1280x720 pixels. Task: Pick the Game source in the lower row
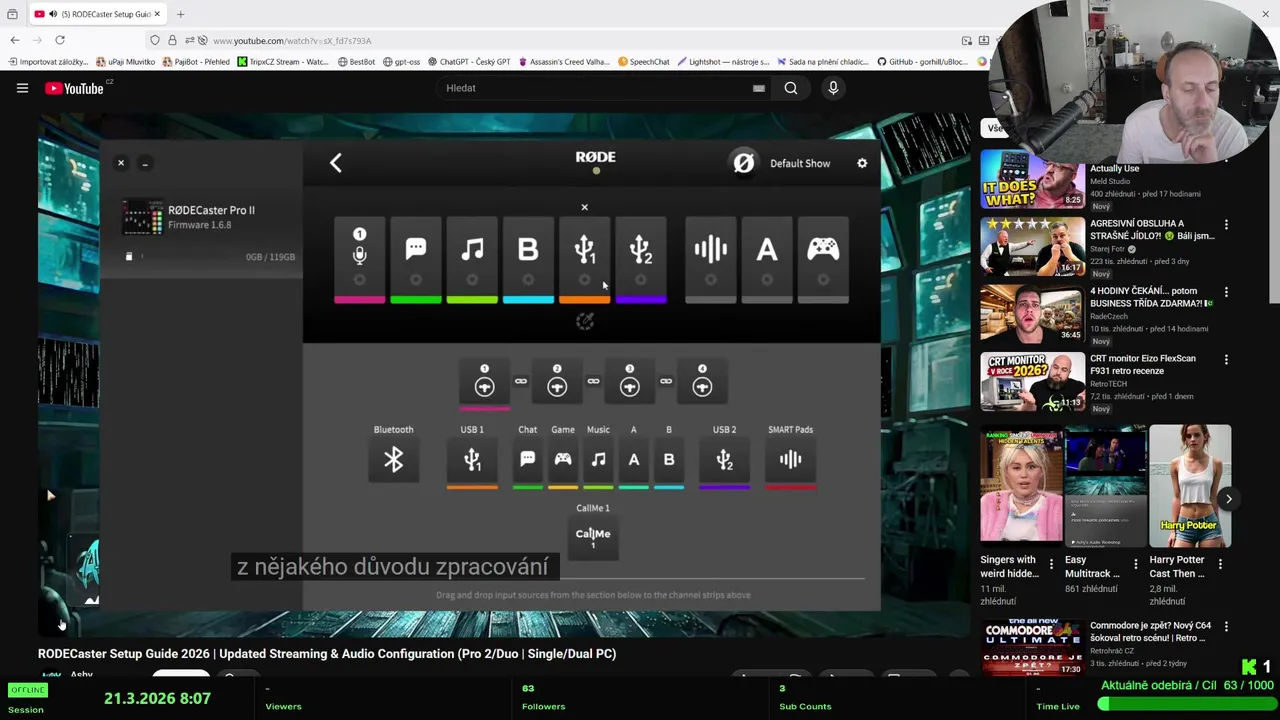click(x=563, y=461)
